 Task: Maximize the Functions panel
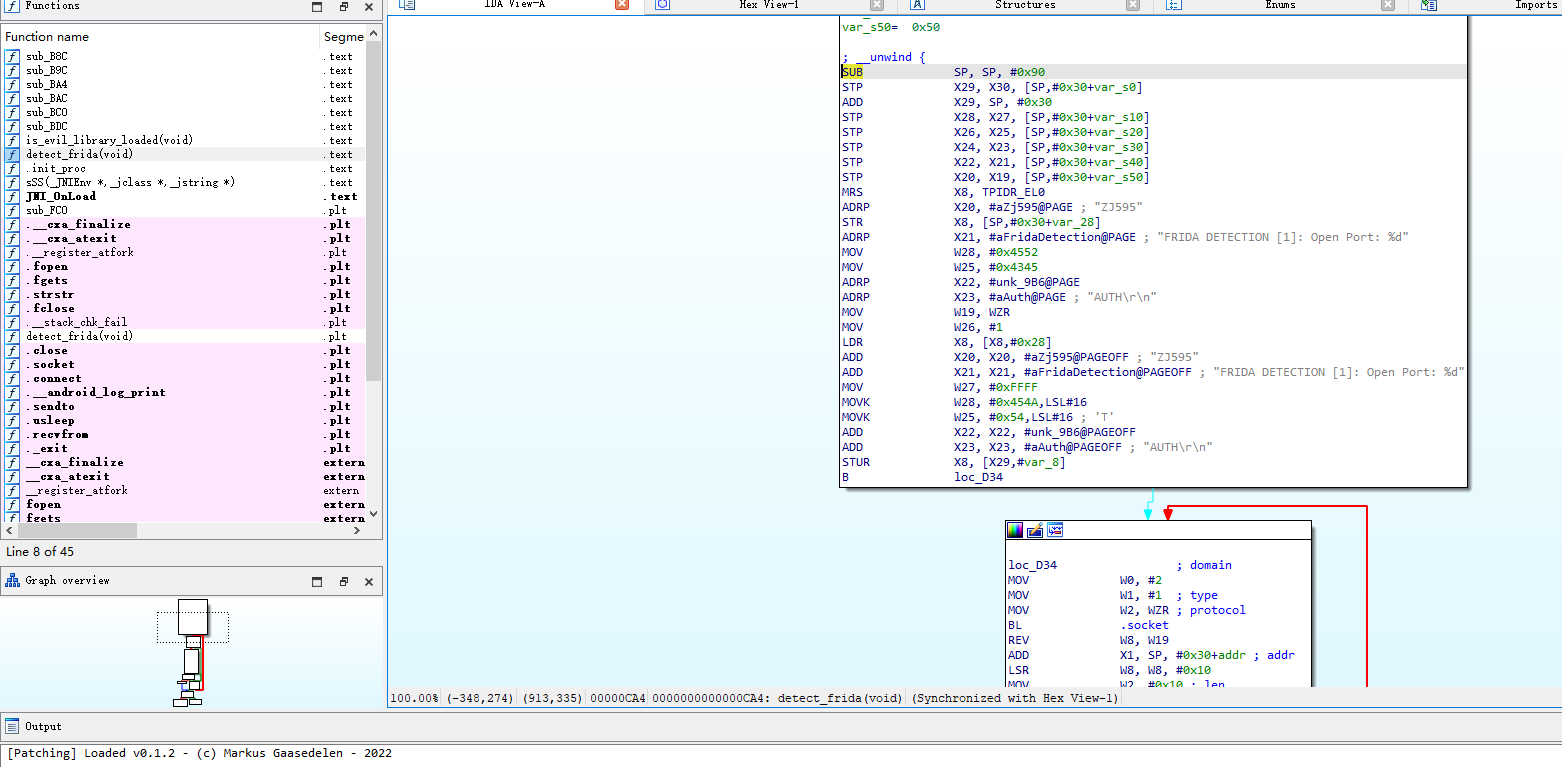point(317,7)
